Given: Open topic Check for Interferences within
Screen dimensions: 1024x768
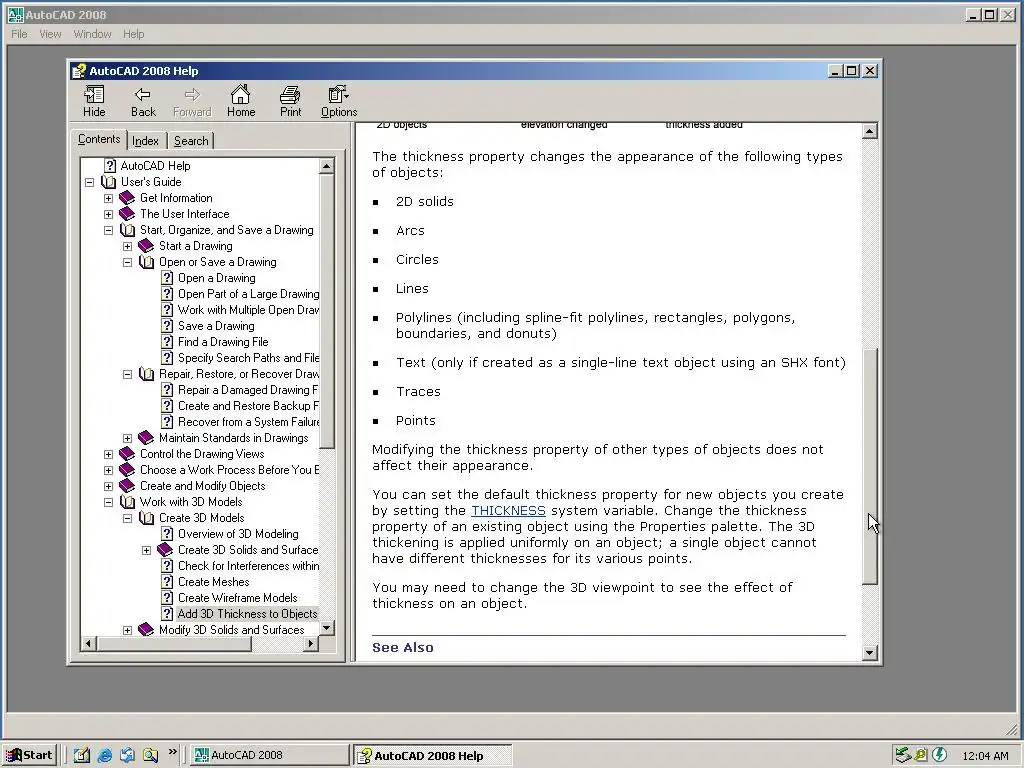Looking at the screenshot, I should pos(248,566).
